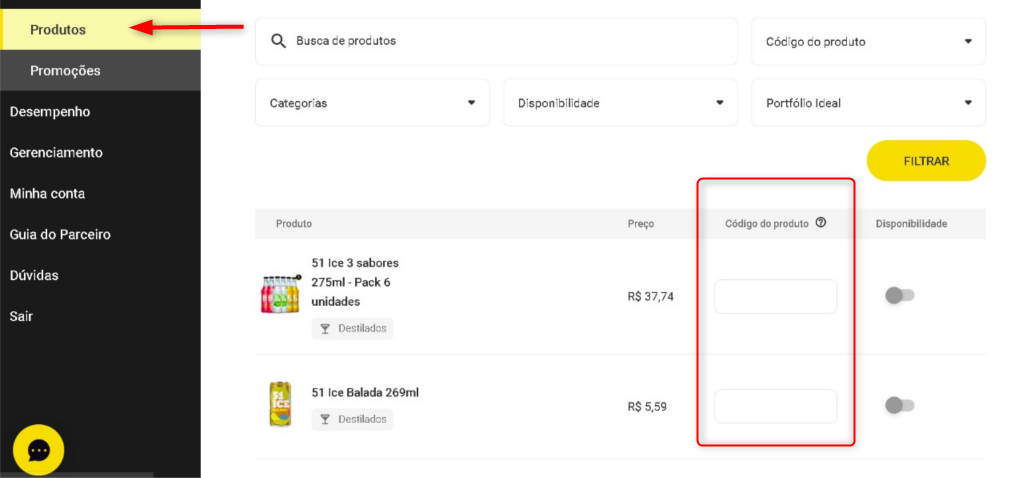Open the Categorias dropdown
1017x478 pixels.
pos(372,103)
